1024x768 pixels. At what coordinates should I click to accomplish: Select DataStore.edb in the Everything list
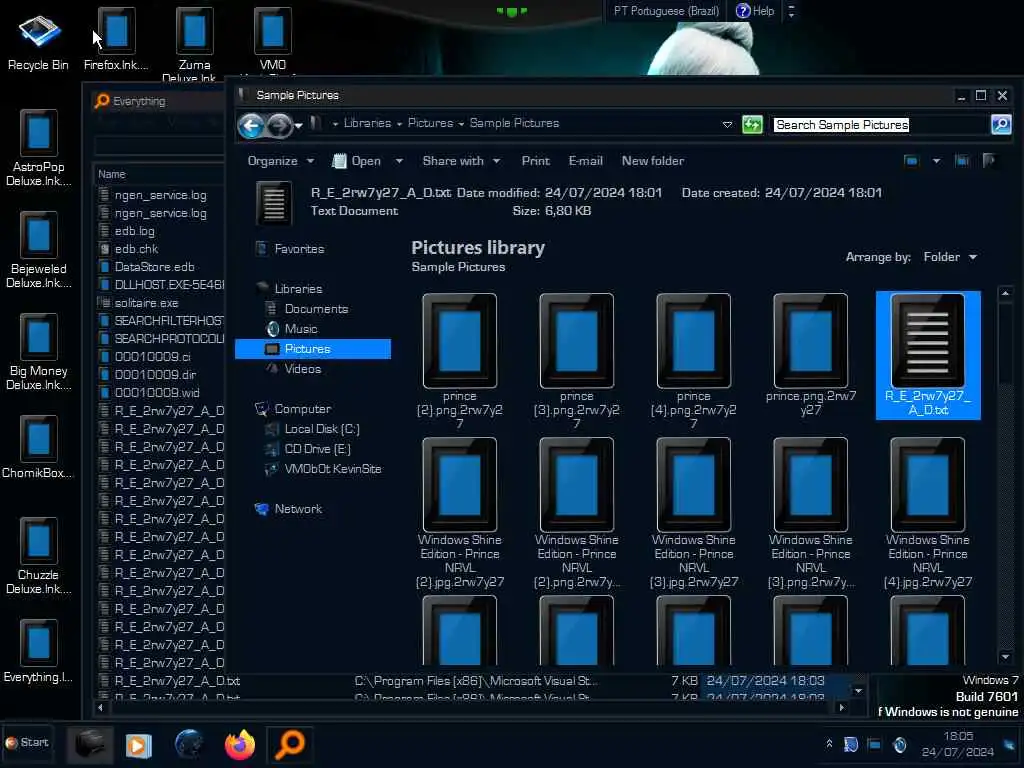pyautogui.click(x=154, y=267)
